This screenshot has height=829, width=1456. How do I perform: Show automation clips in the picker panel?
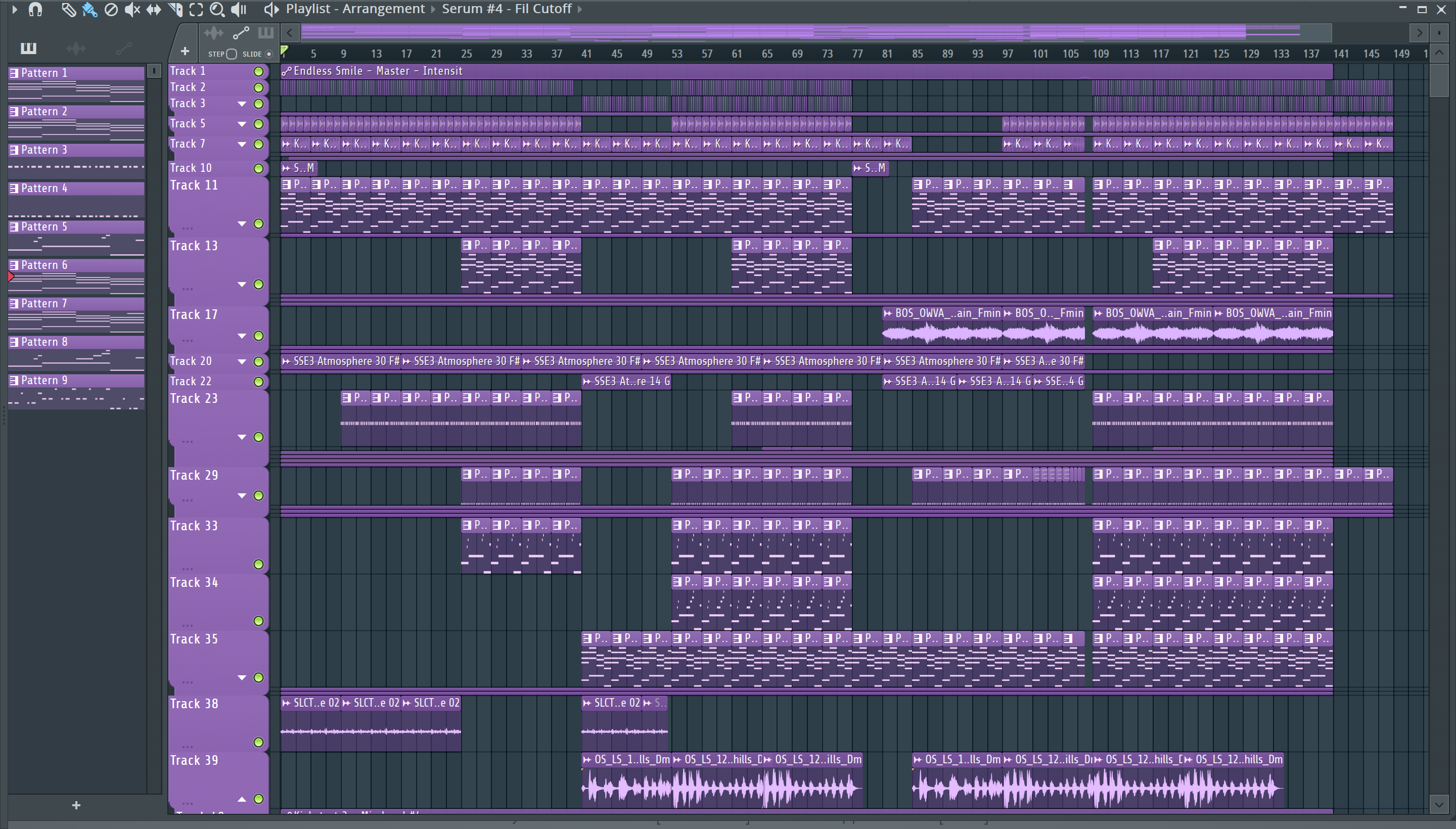click(x=123, y=49)
